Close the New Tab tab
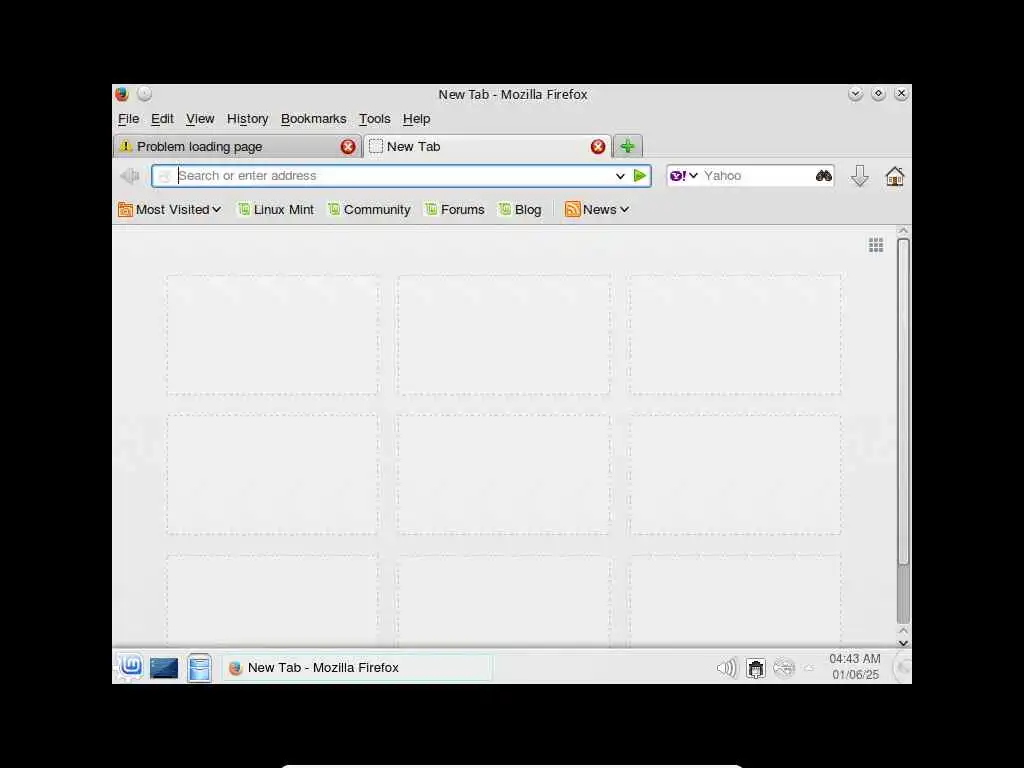The width and height of the screenshot is (1024, 768). pos(598,147)
